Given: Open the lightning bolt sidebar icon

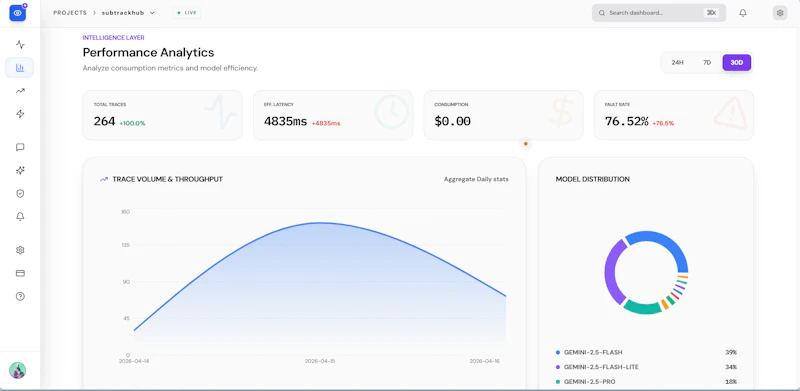Looking at the screenshot, I should tap(20, 114).
